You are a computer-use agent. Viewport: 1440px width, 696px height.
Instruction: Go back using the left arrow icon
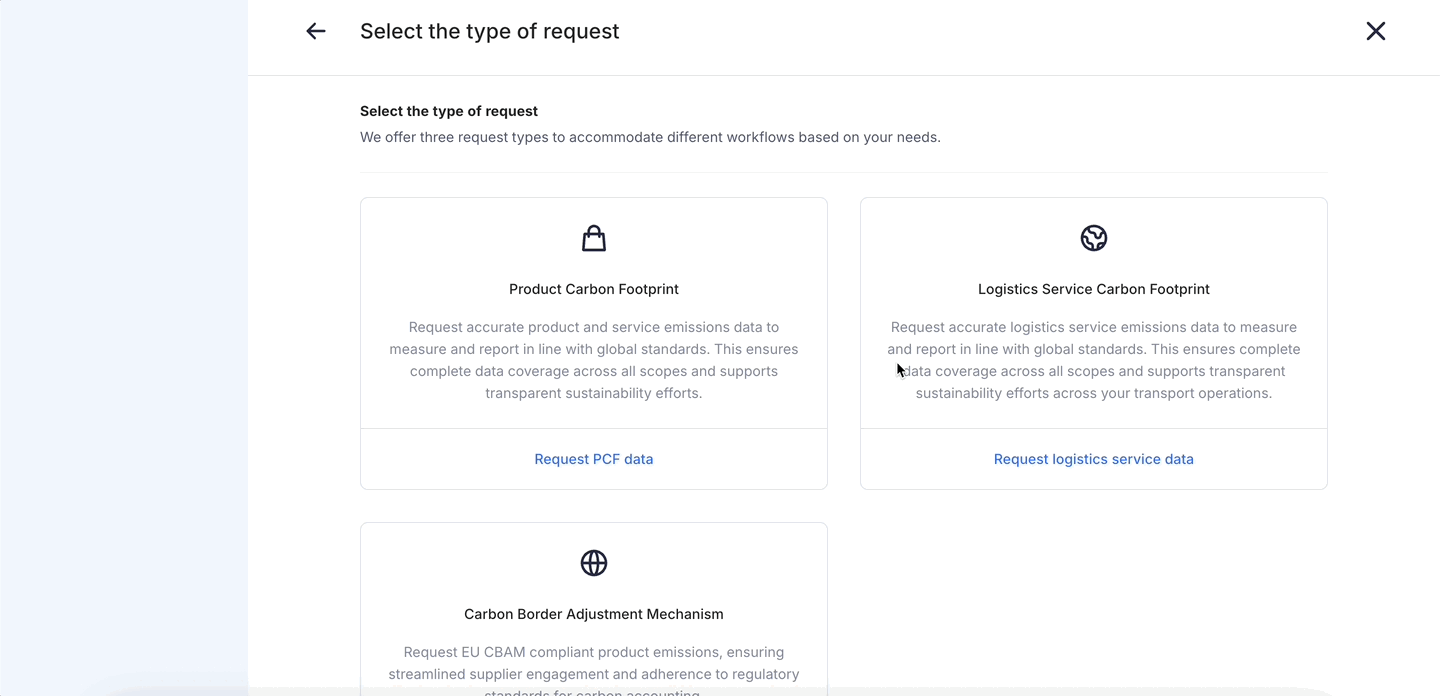tap(316, 31)
